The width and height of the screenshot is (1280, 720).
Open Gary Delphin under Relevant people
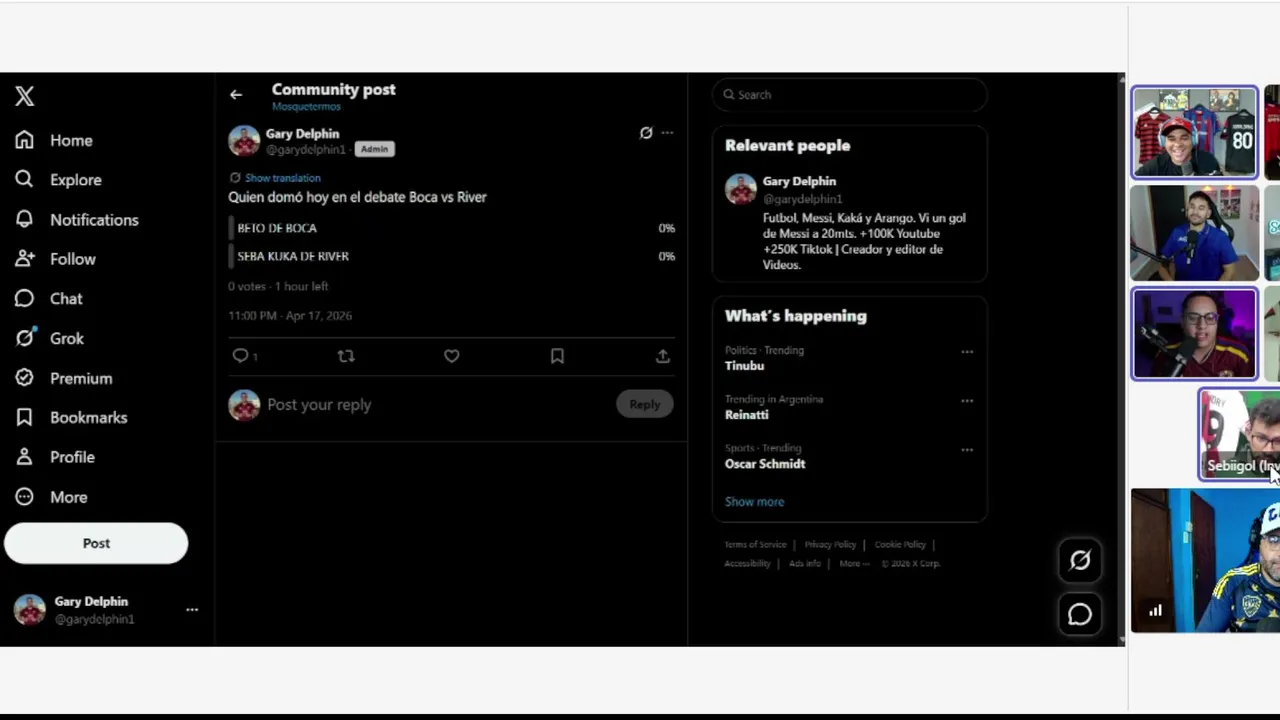pos(799,181)
